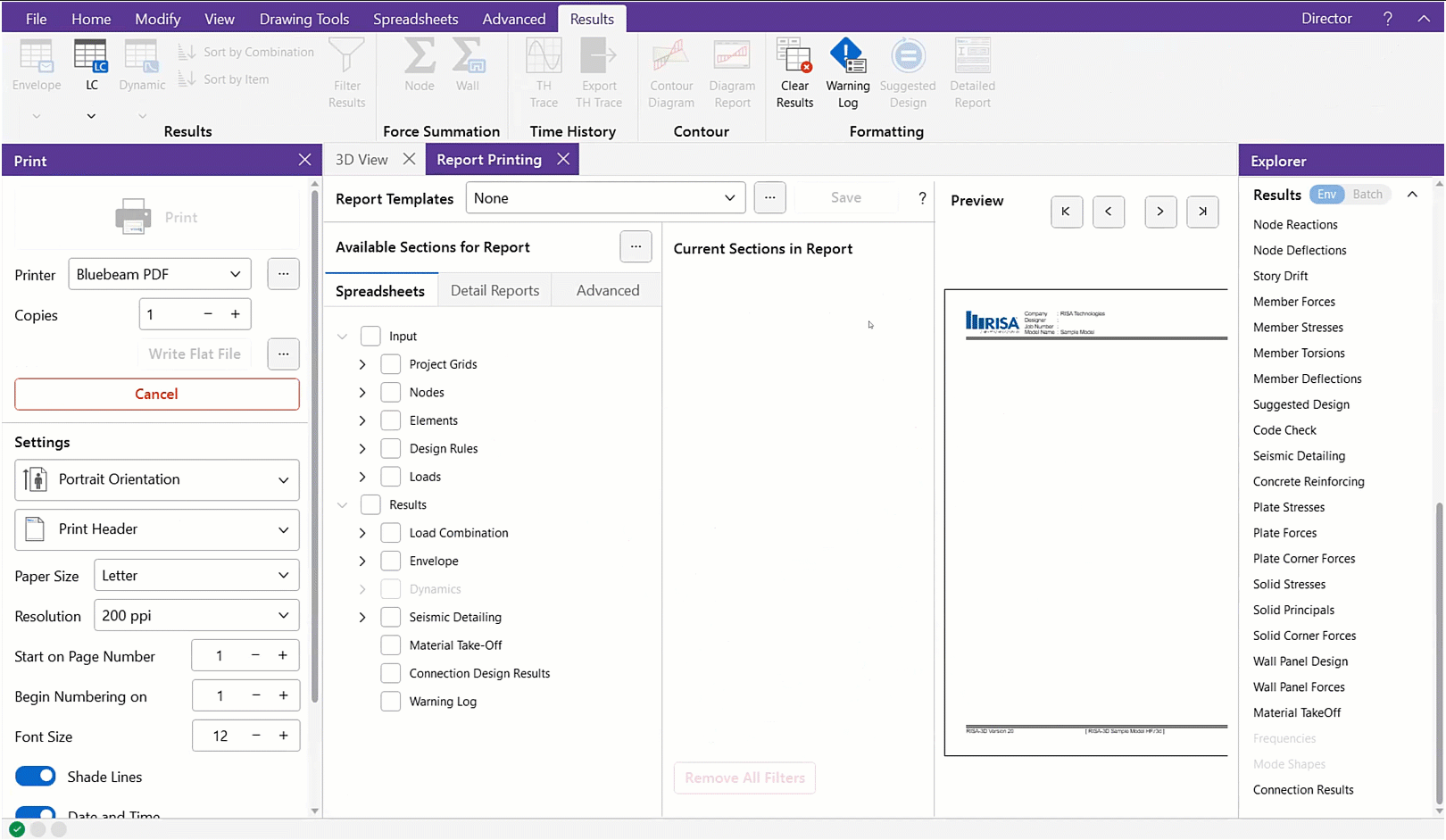Open the help question mark in title bar

pyautogui.click(x=1387, y=19)
